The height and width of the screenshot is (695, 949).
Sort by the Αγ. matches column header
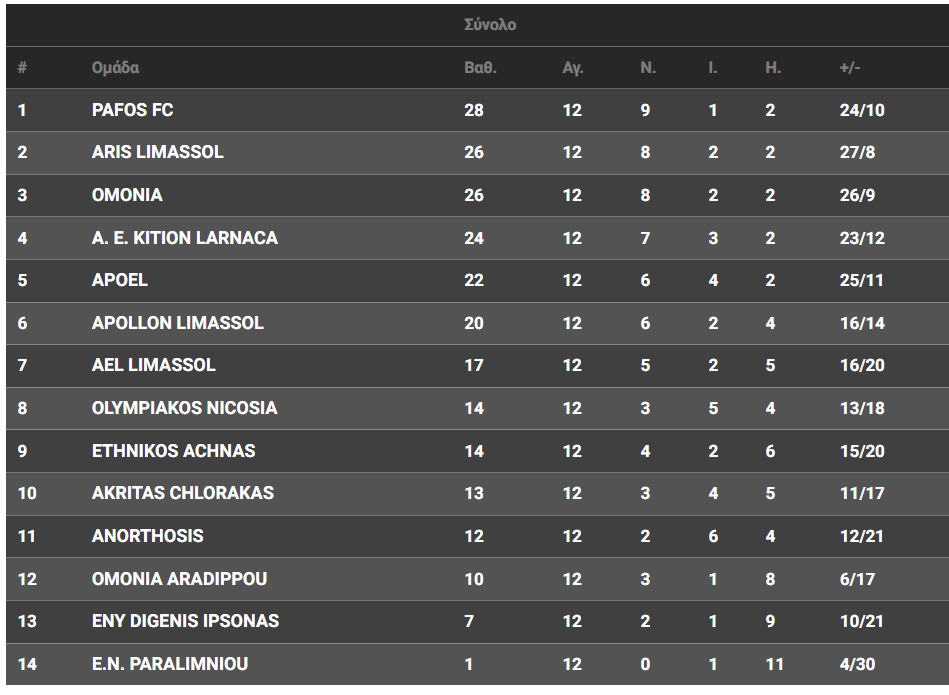(572, 68)
